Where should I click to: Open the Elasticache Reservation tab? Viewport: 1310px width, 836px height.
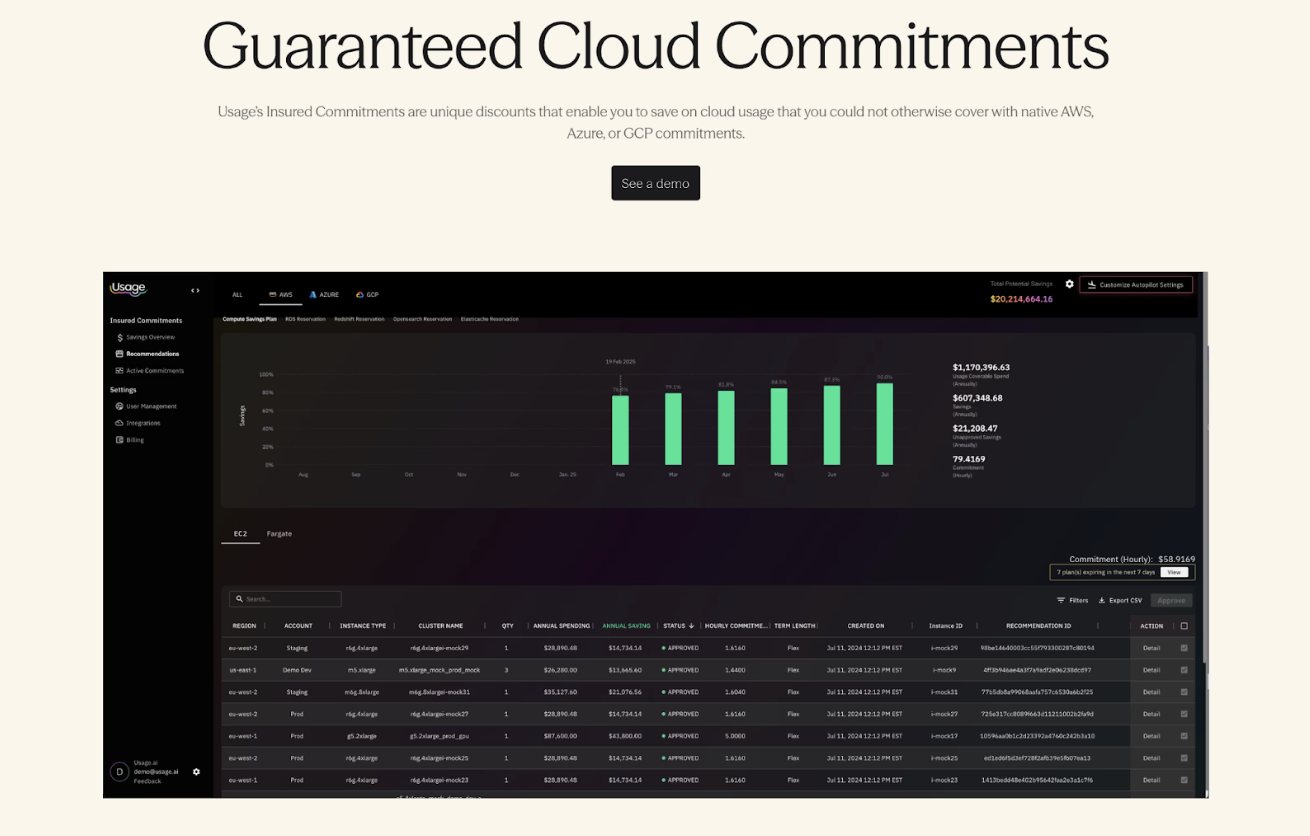(x=489, y=319)
